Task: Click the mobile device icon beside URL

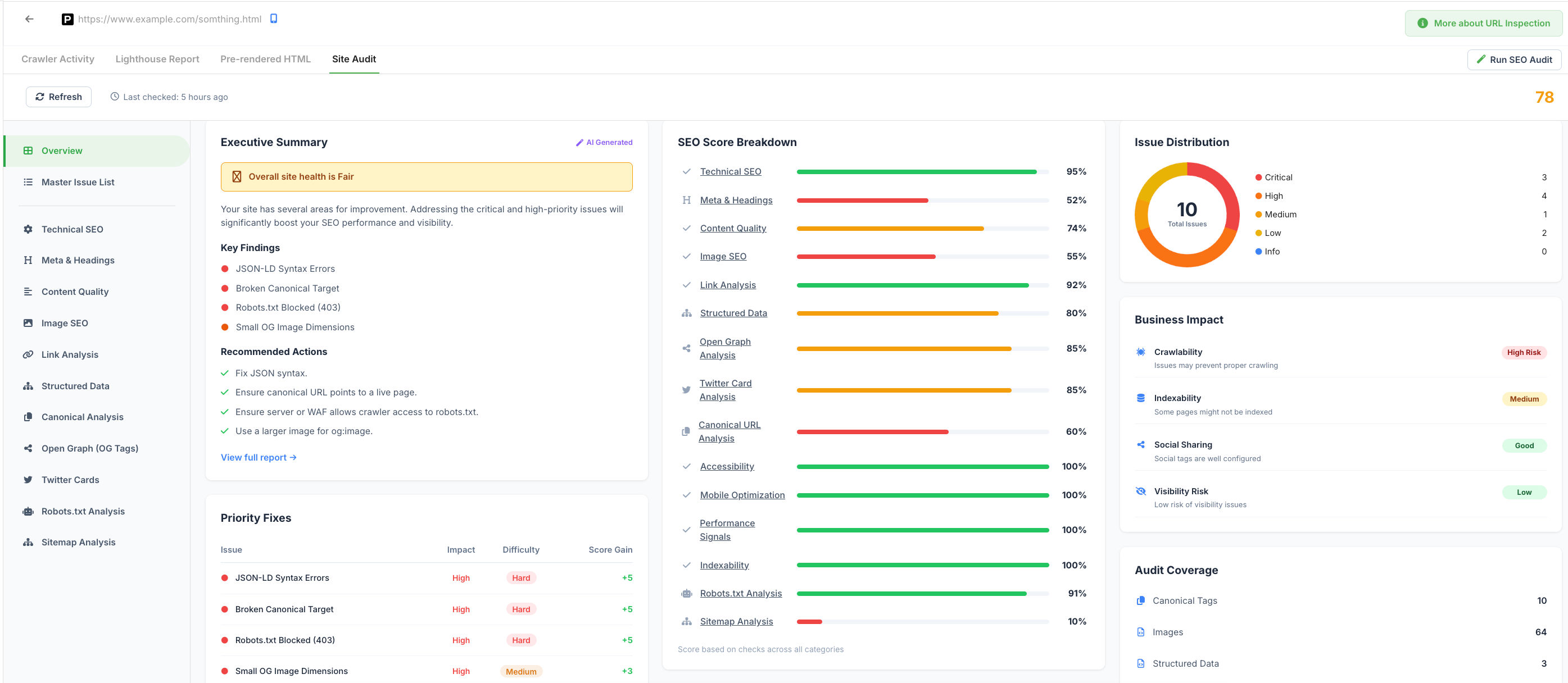Action: pyautogui.click(x=274, y=18)
